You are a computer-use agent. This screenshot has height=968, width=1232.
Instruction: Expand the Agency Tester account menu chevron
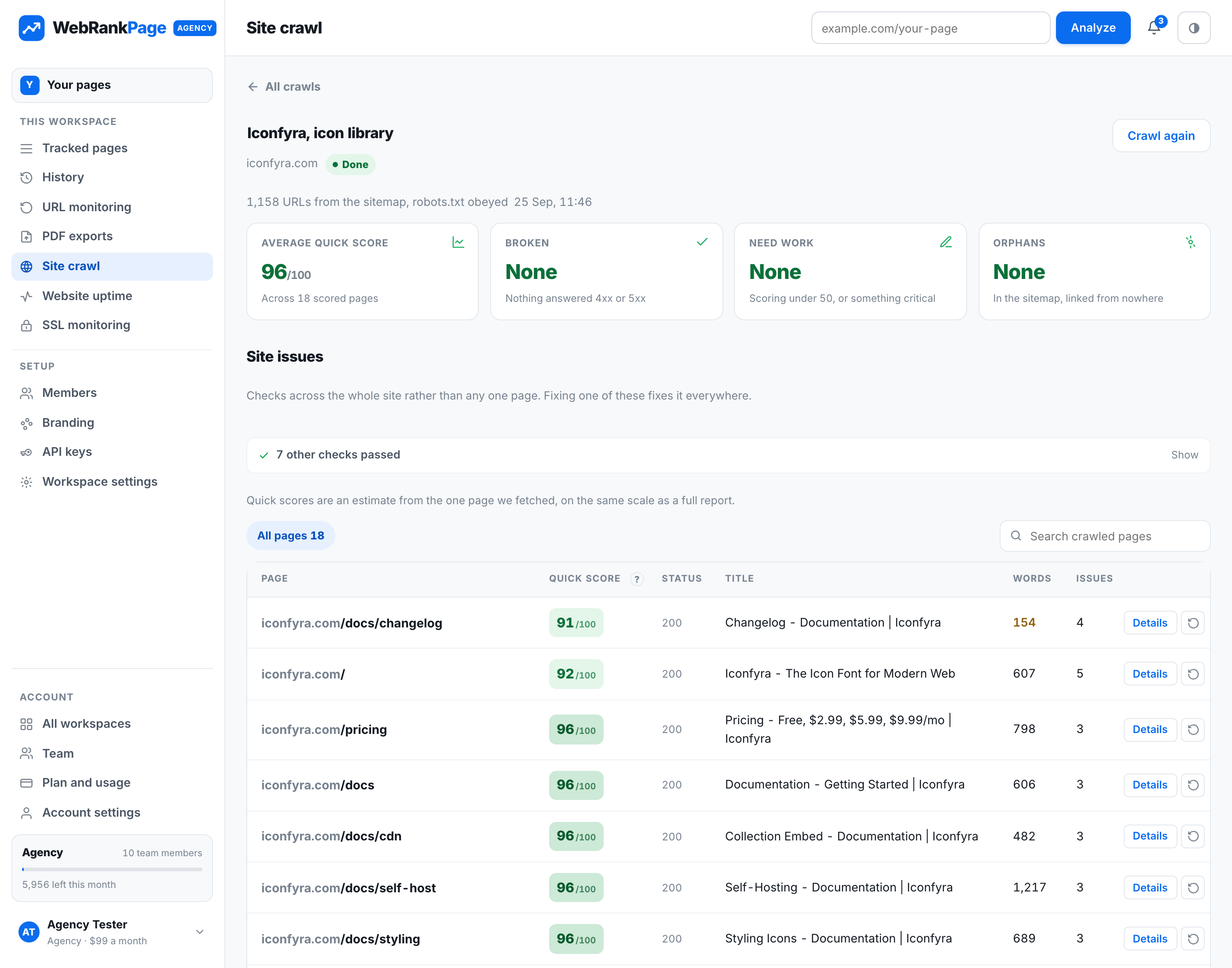tap(199, 932)
